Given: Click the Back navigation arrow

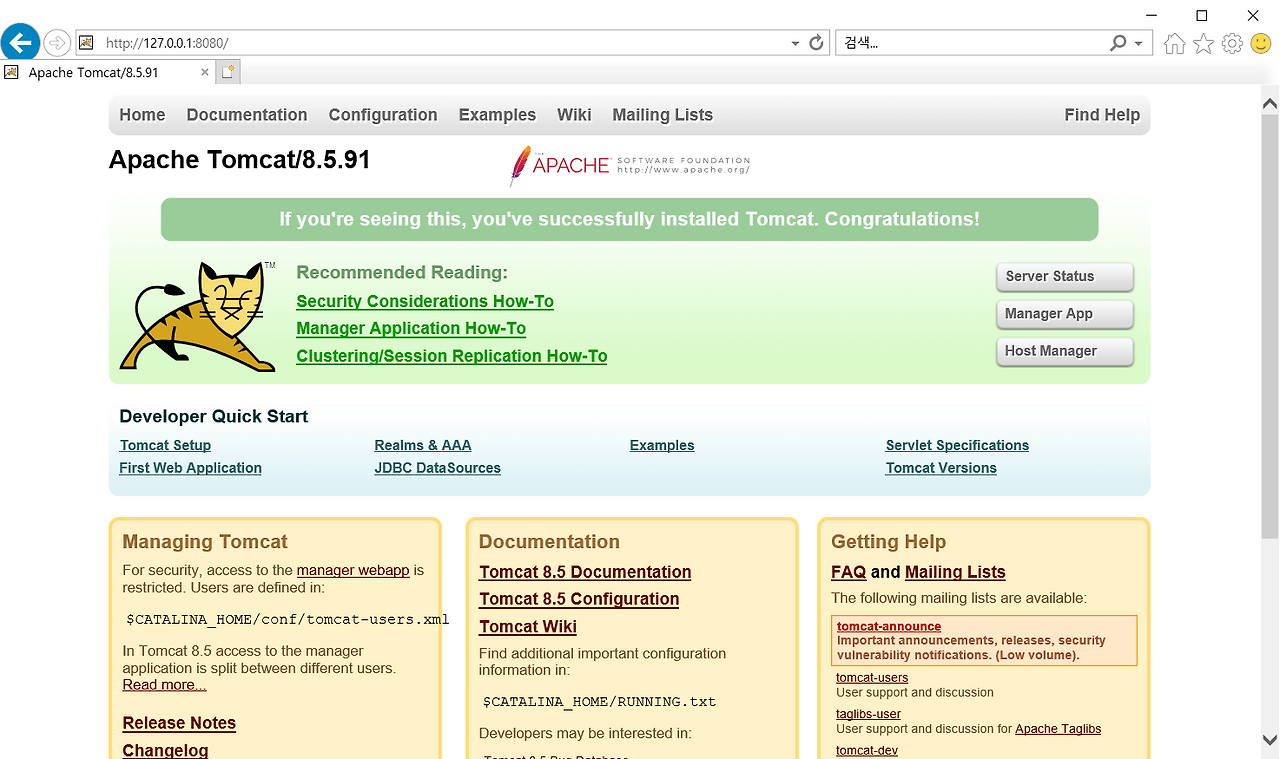Looking at the screenshot, I should [20, 41].
